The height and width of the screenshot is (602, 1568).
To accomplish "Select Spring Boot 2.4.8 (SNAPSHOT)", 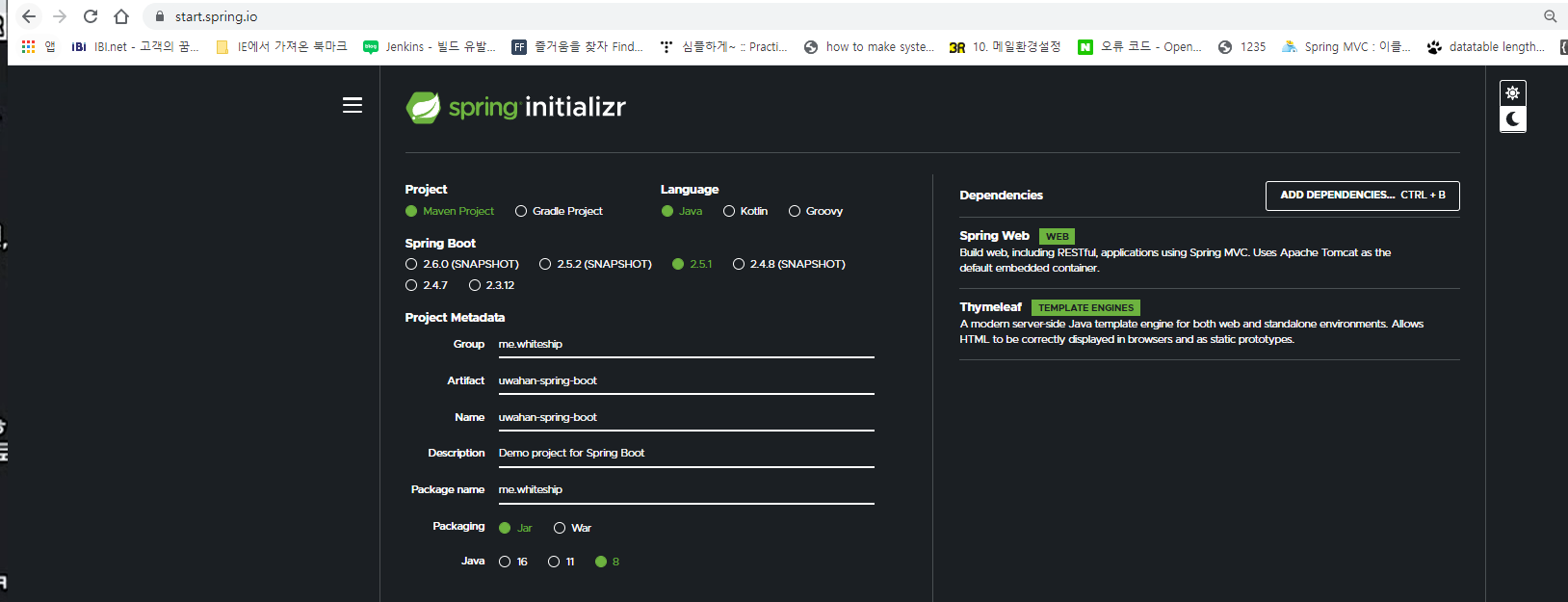I will (739, 264).
